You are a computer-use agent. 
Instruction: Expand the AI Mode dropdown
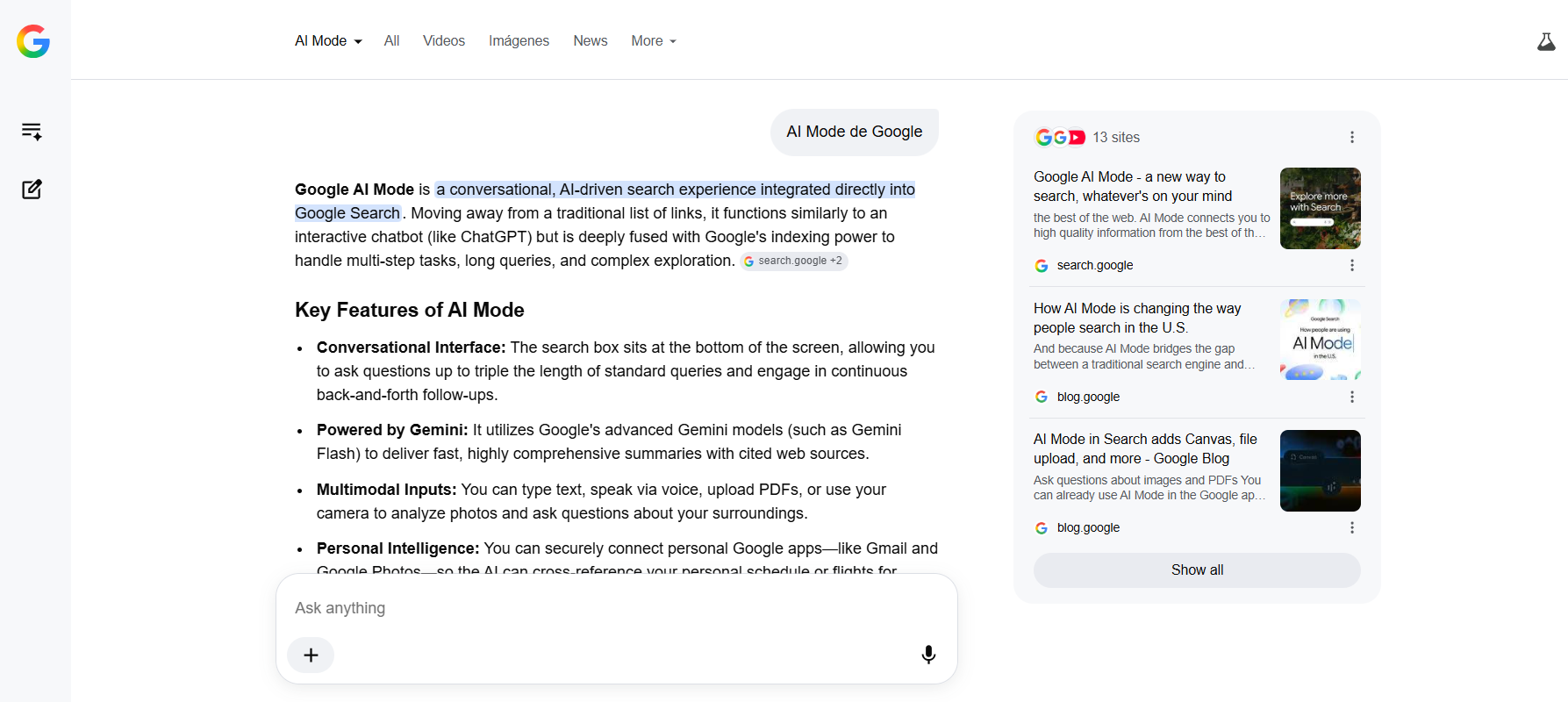(x=328, y=41)
